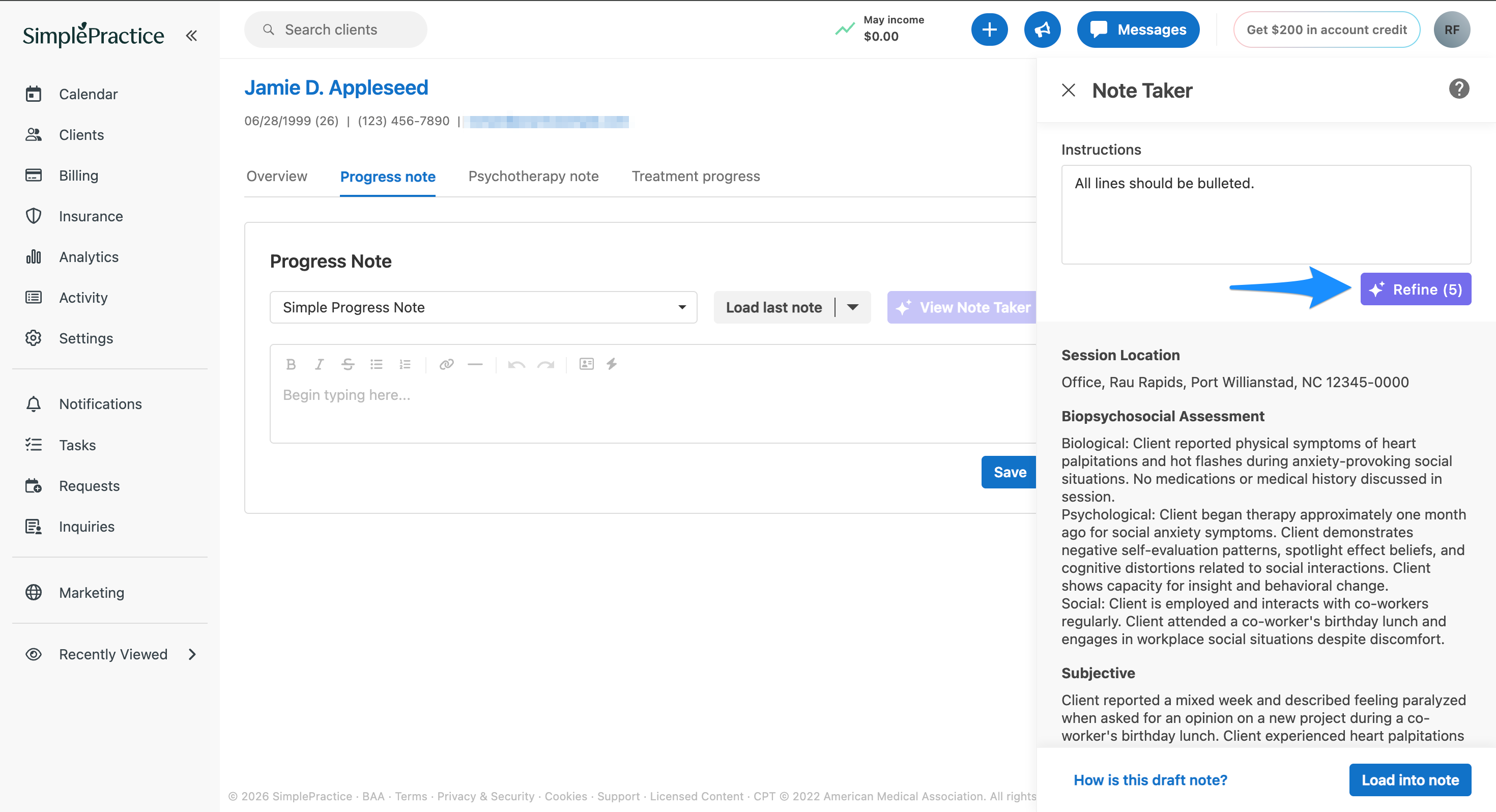
Task: Open the Terms footer link
Action: tap(411, 796)
